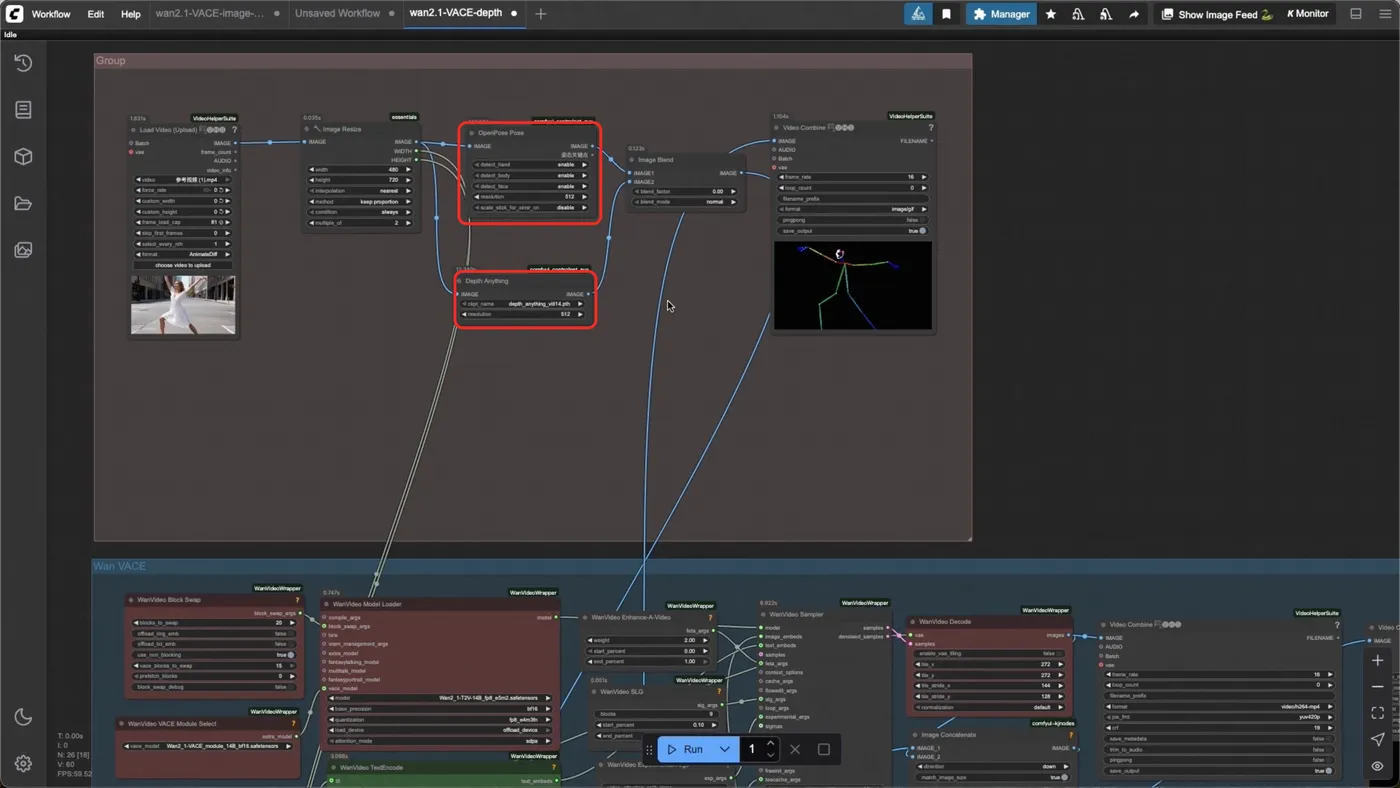
Task: Open the Workflow menu
Action: tap(51, 14)
